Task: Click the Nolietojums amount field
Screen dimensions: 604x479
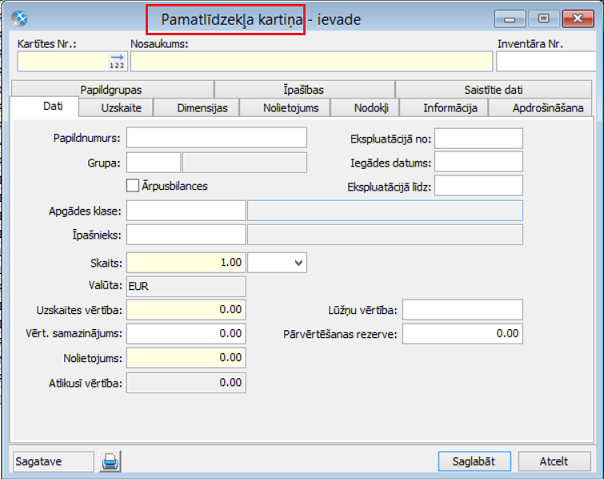Action: pyautogui.click(x=186, y=358)
